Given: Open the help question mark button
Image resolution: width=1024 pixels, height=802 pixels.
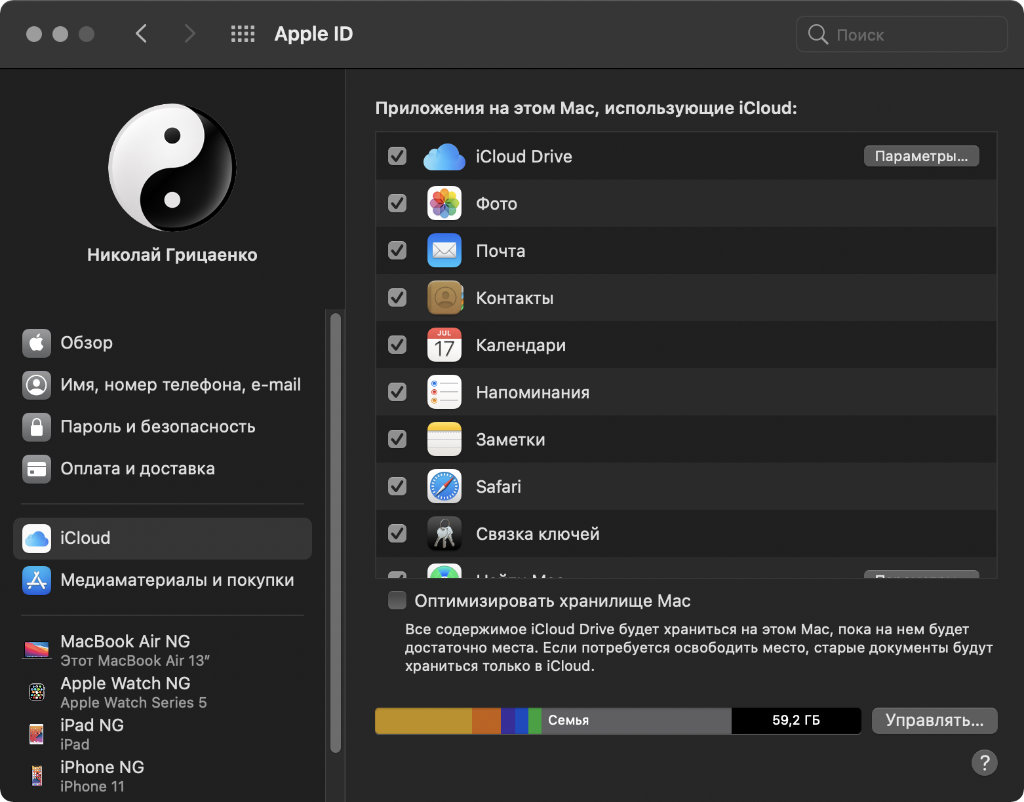Looking at the screenshot, I should click(x=984, y=762).
